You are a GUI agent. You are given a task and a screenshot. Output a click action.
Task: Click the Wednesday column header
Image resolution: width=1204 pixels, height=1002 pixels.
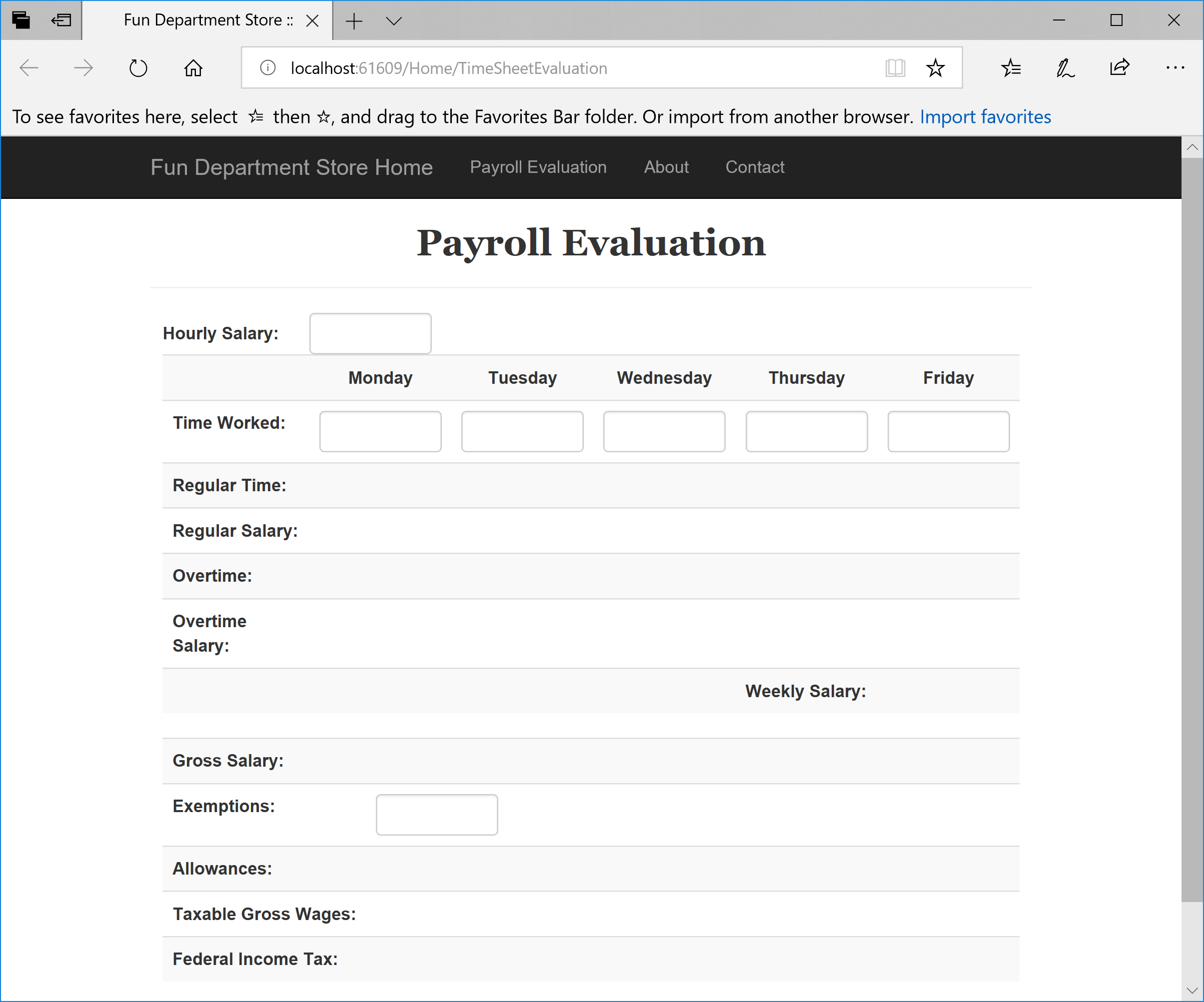click(x=665, y=378)
